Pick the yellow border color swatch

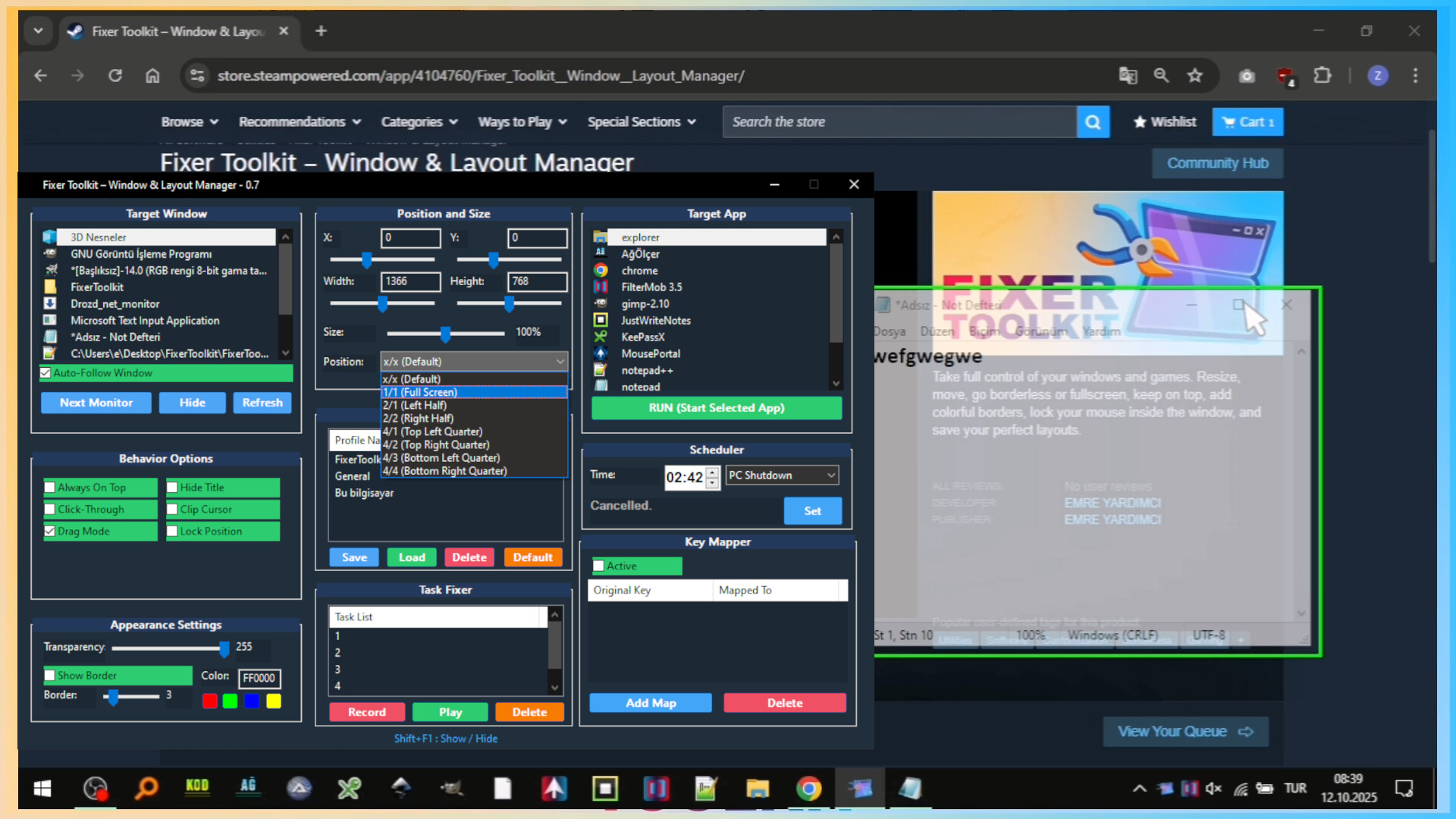(x=274, y=701)
